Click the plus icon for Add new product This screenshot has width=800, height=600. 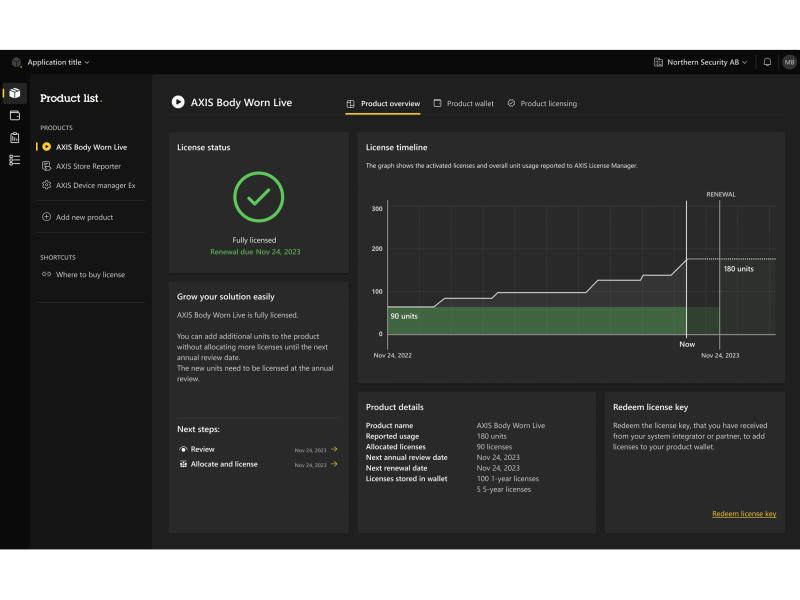point(46,217)
